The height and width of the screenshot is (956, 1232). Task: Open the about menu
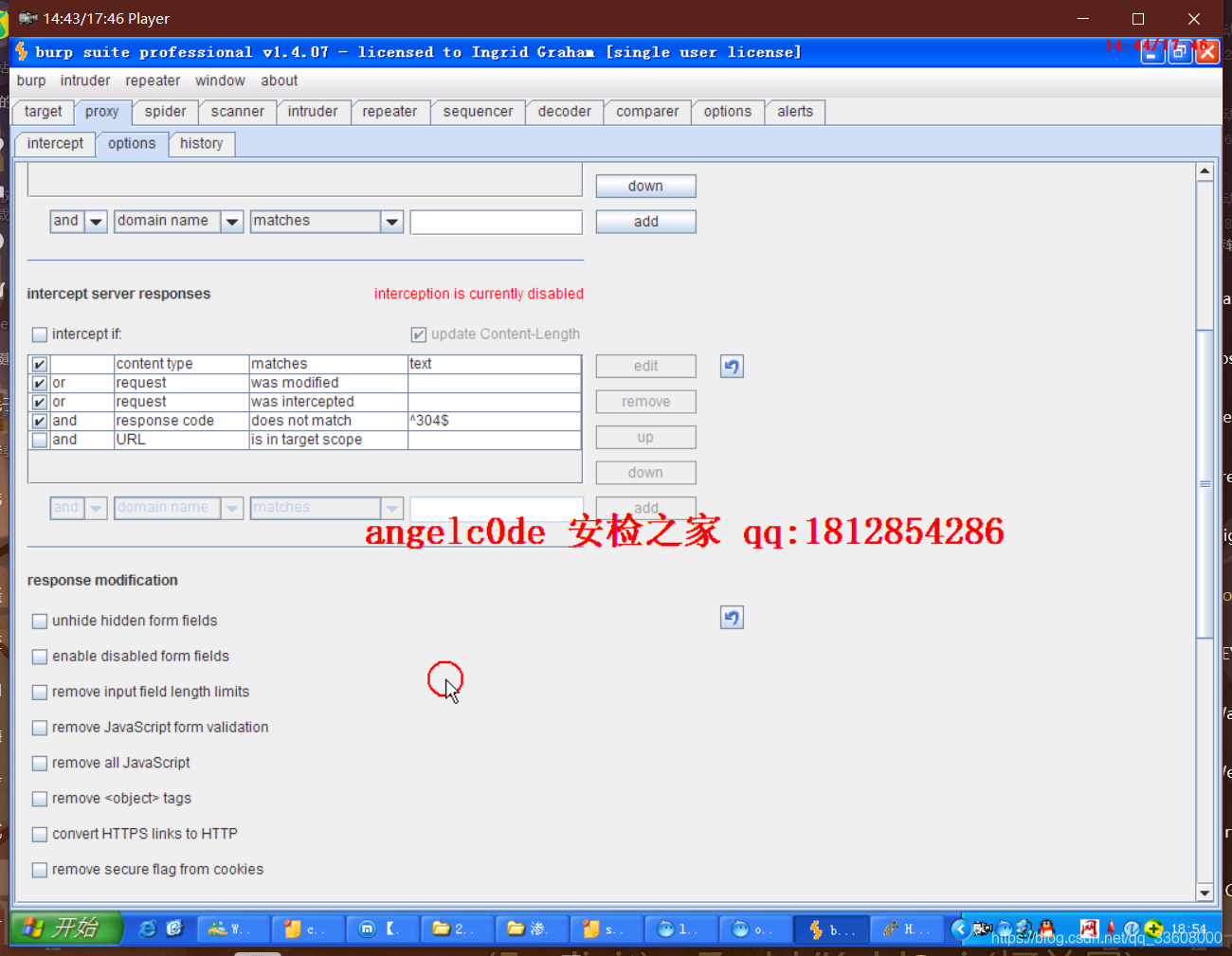pyautogui.click(x=280, y=81)
